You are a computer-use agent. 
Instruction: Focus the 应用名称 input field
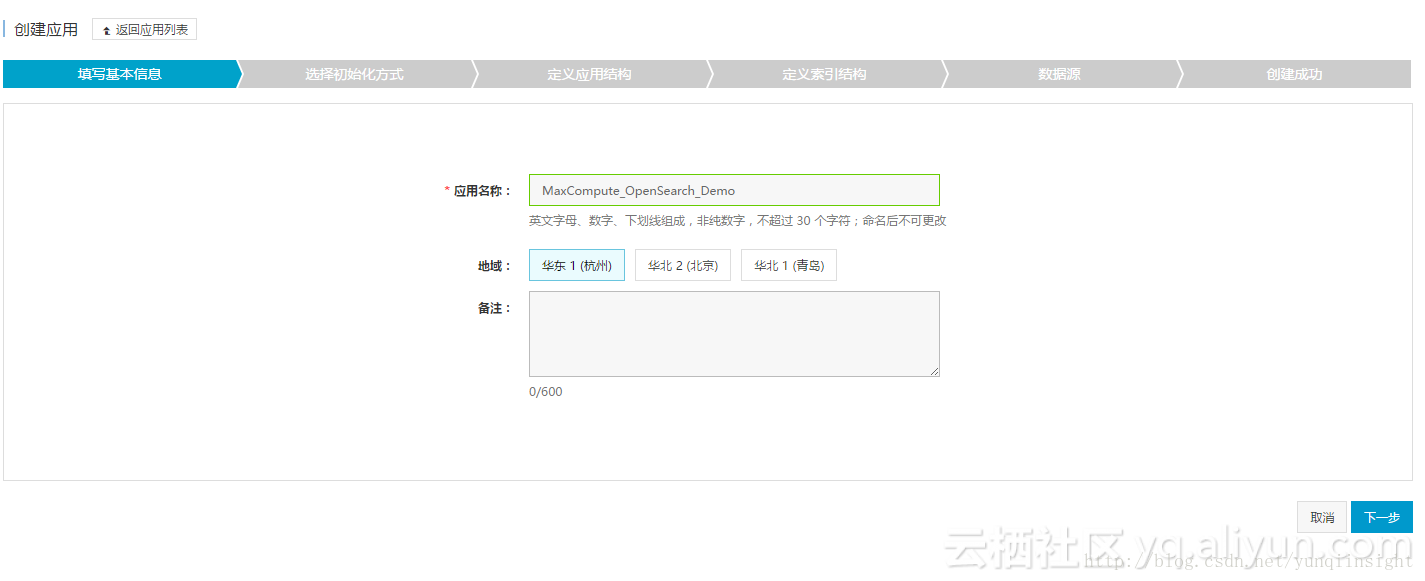[734, 190]
